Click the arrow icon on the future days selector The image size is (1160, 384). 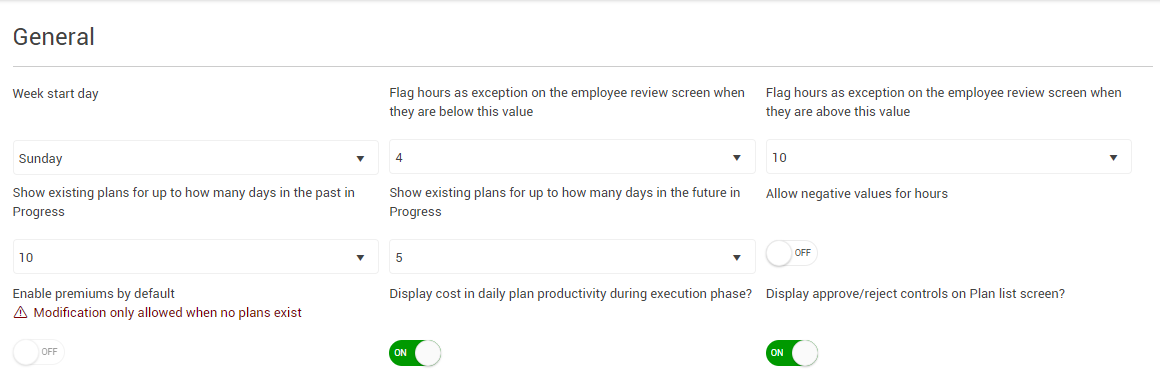(x=736, y=257)
